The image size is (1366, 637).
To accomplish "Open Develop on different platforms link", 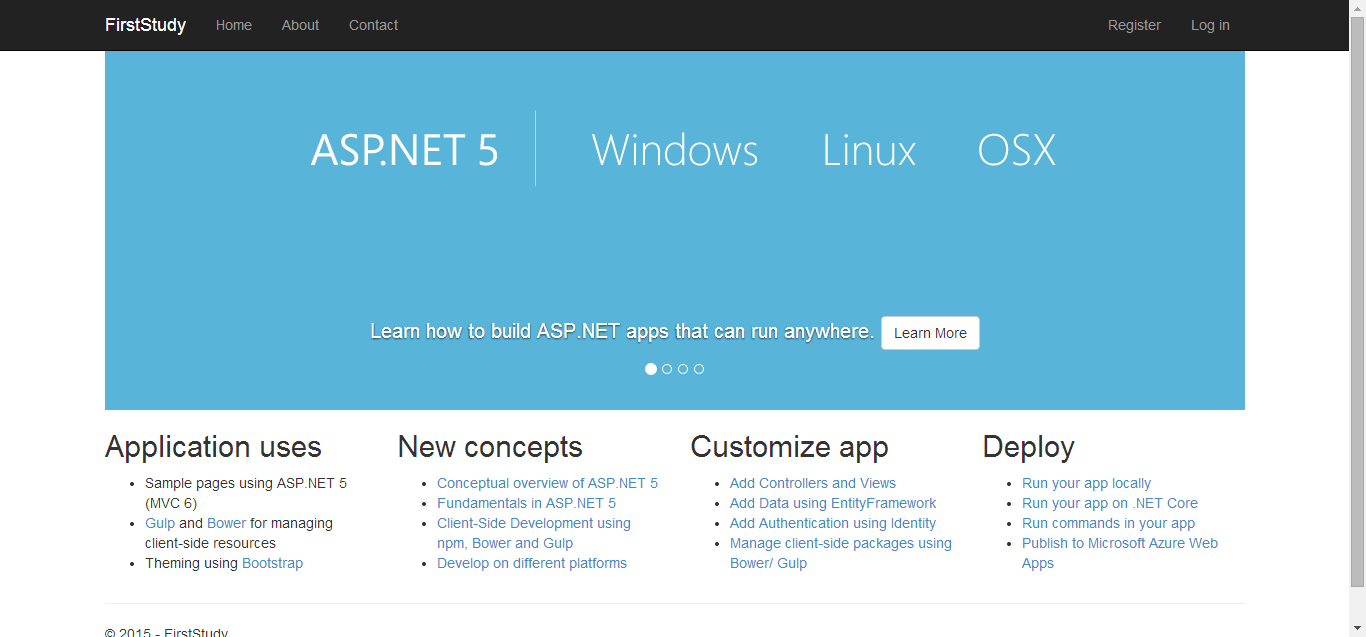I will click(x=532, y=563).
